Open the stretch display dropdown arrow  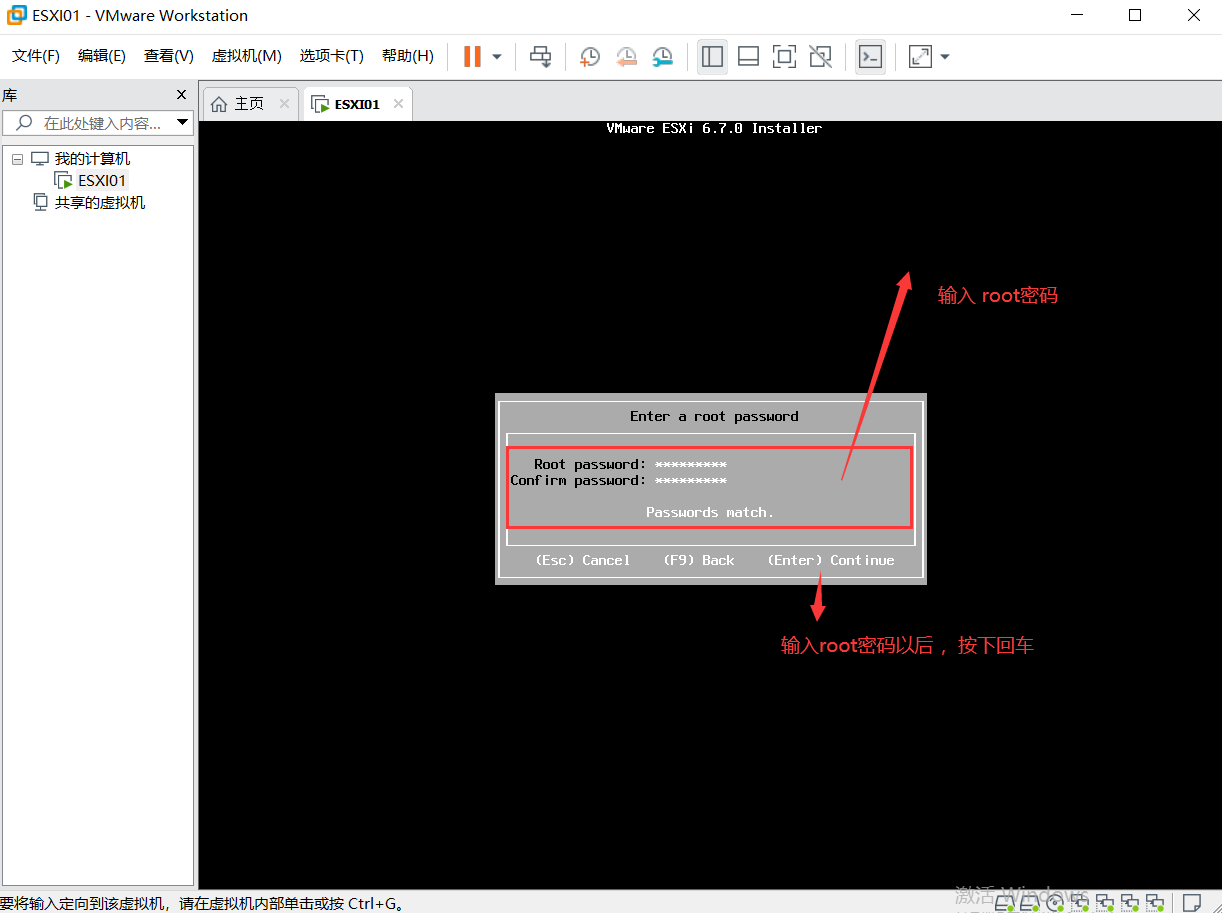[x=945, y=57]
